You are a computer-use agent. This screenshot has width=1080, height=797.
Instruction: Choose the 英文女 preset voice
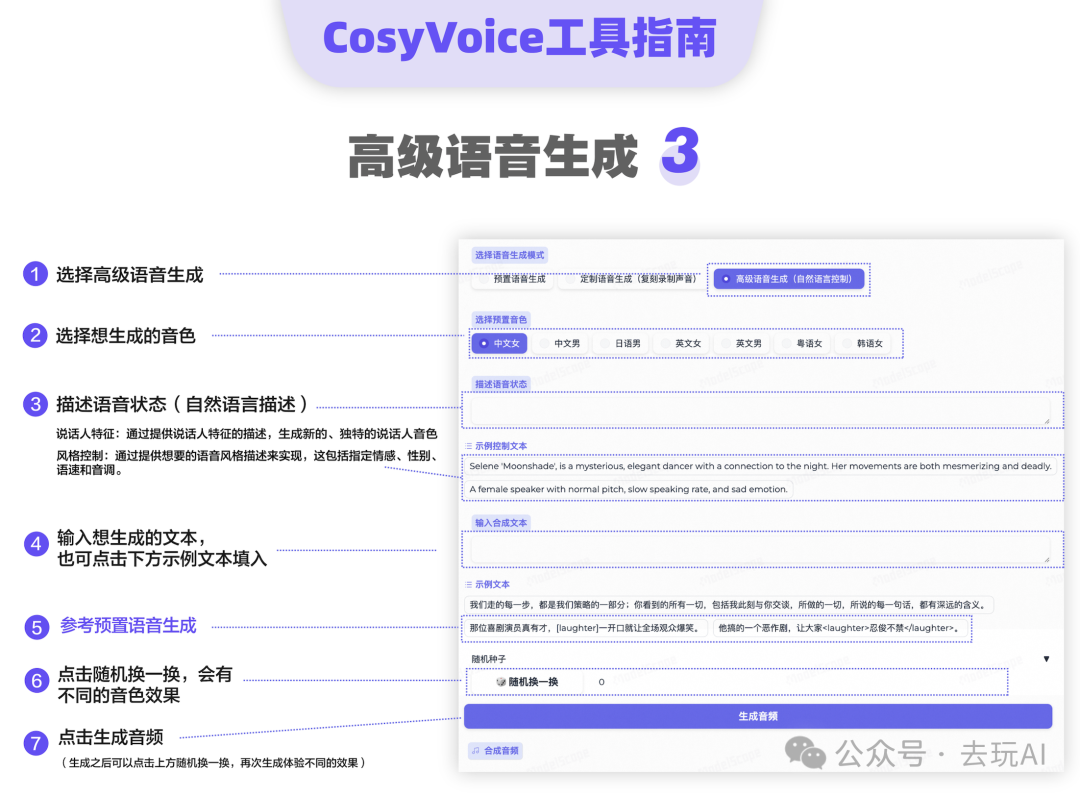(681, 343)
